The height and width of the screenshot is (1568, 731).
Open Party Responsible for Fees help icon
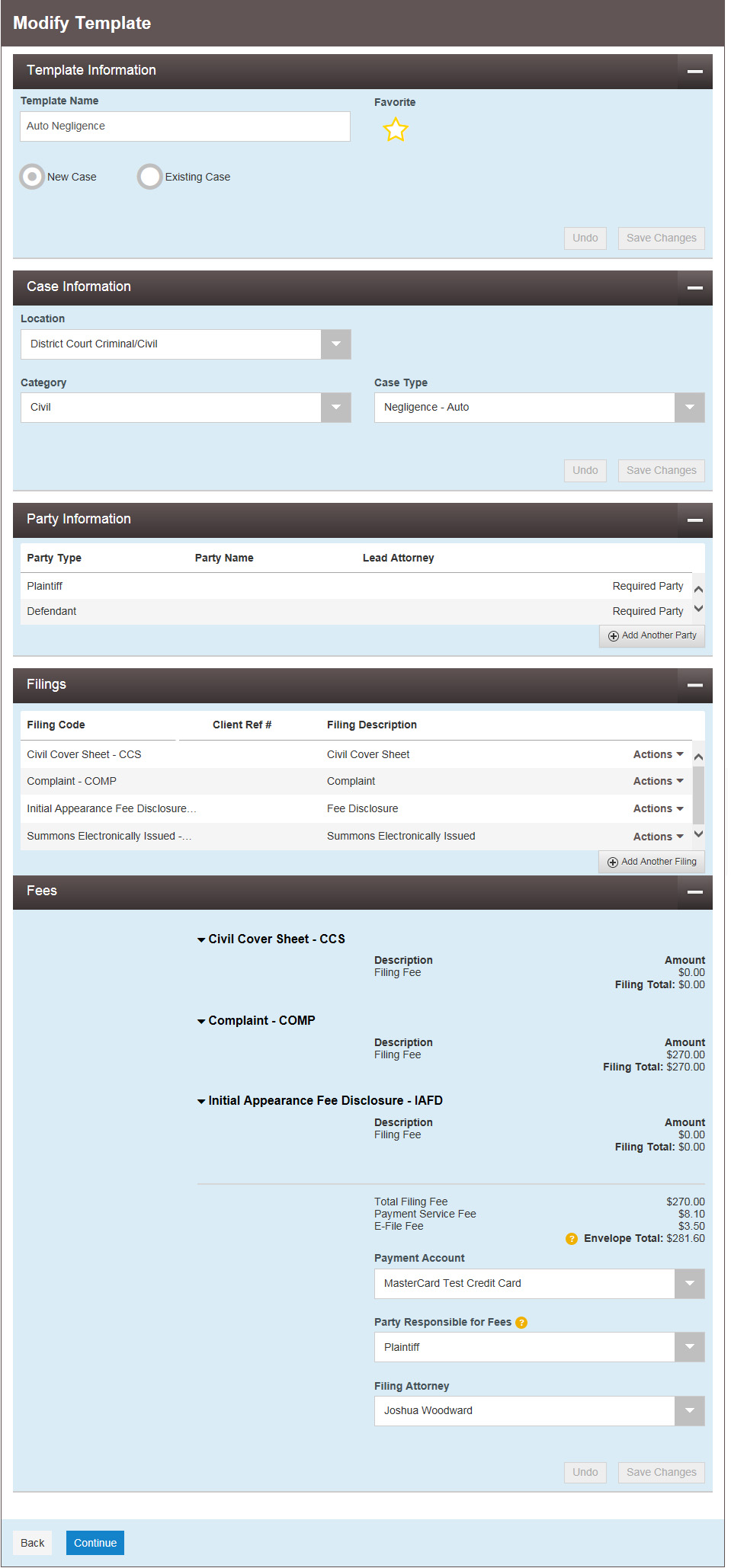(521, 1323)
